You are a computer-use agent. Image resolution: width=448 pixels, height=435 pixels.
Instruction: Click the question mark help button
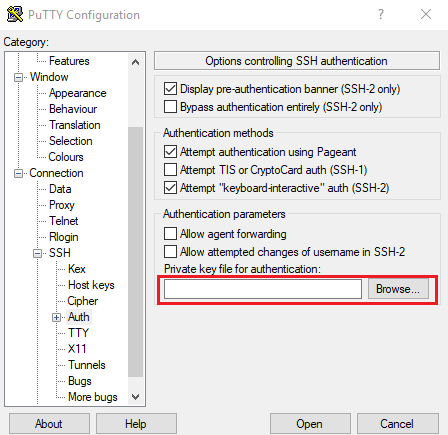pyautogui.click(x=381, y=14)
